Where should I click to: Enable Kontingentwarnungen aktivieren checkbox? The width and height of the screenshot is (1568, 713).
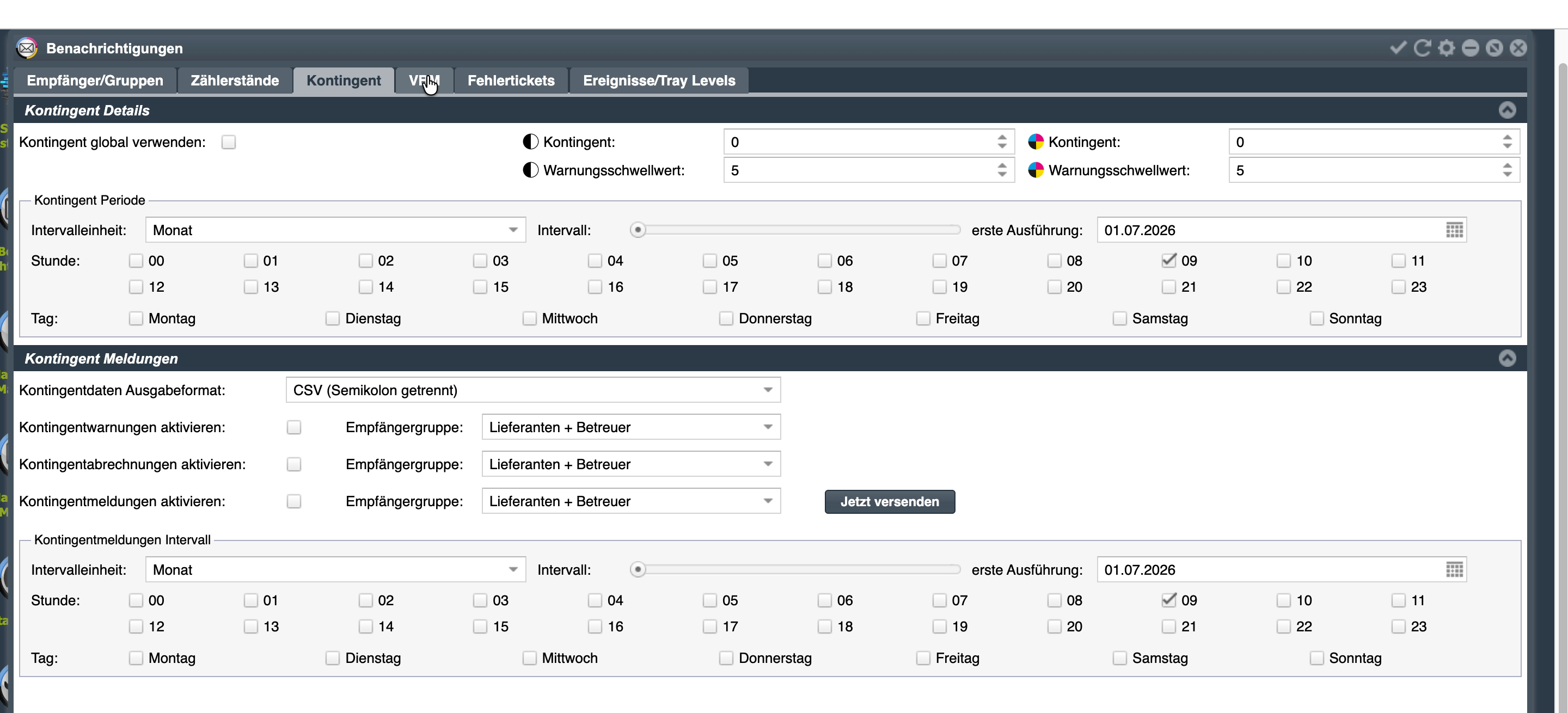[x=294, y=427]
